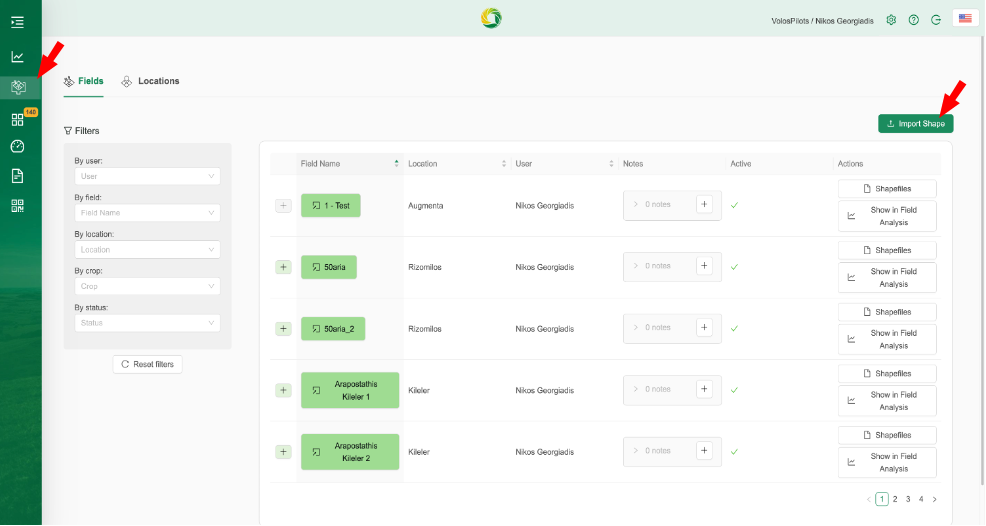Open the settings gear icon in header

(x=891, y=19)
